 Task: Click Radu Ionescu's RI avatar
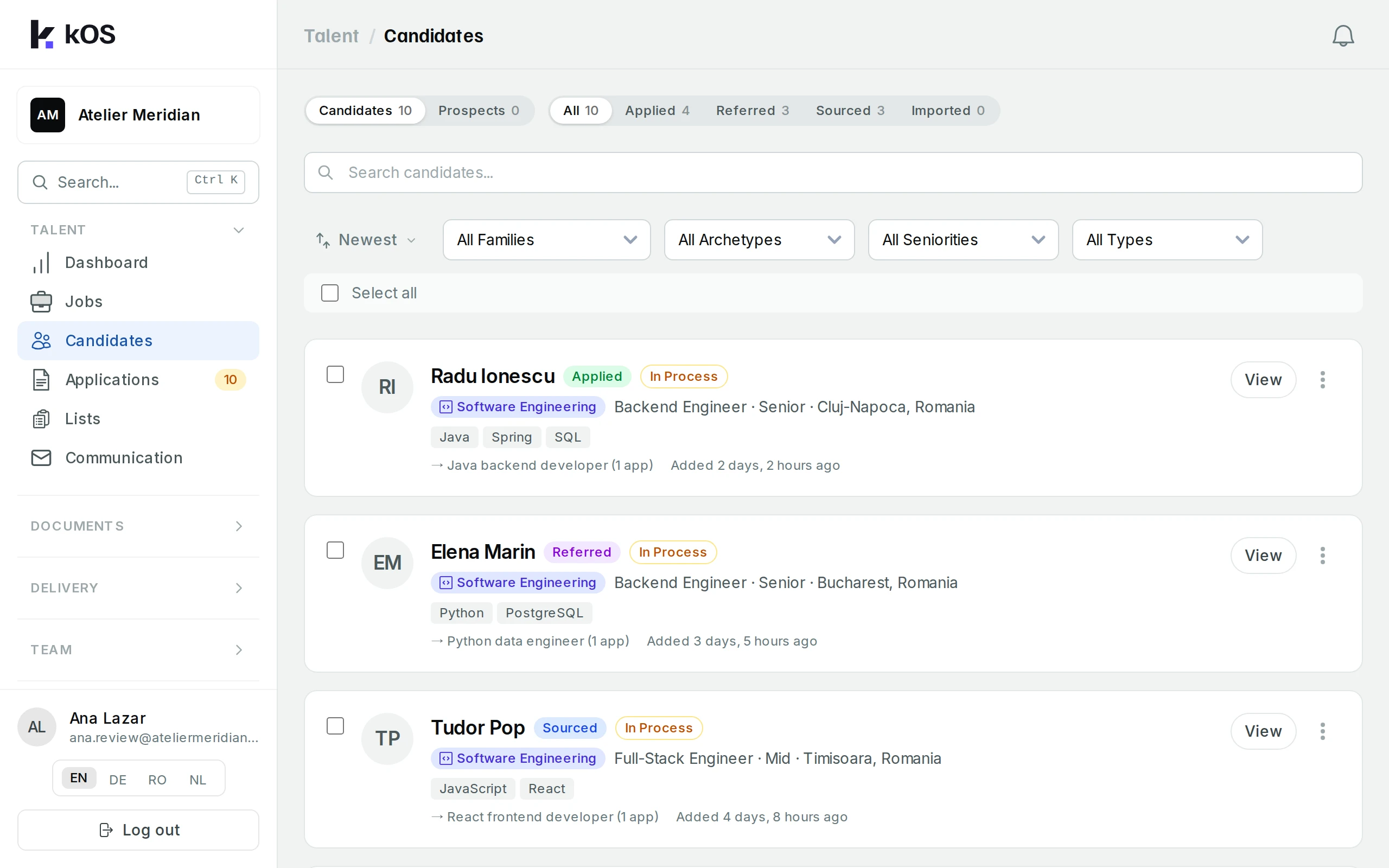tap(387, 387)
